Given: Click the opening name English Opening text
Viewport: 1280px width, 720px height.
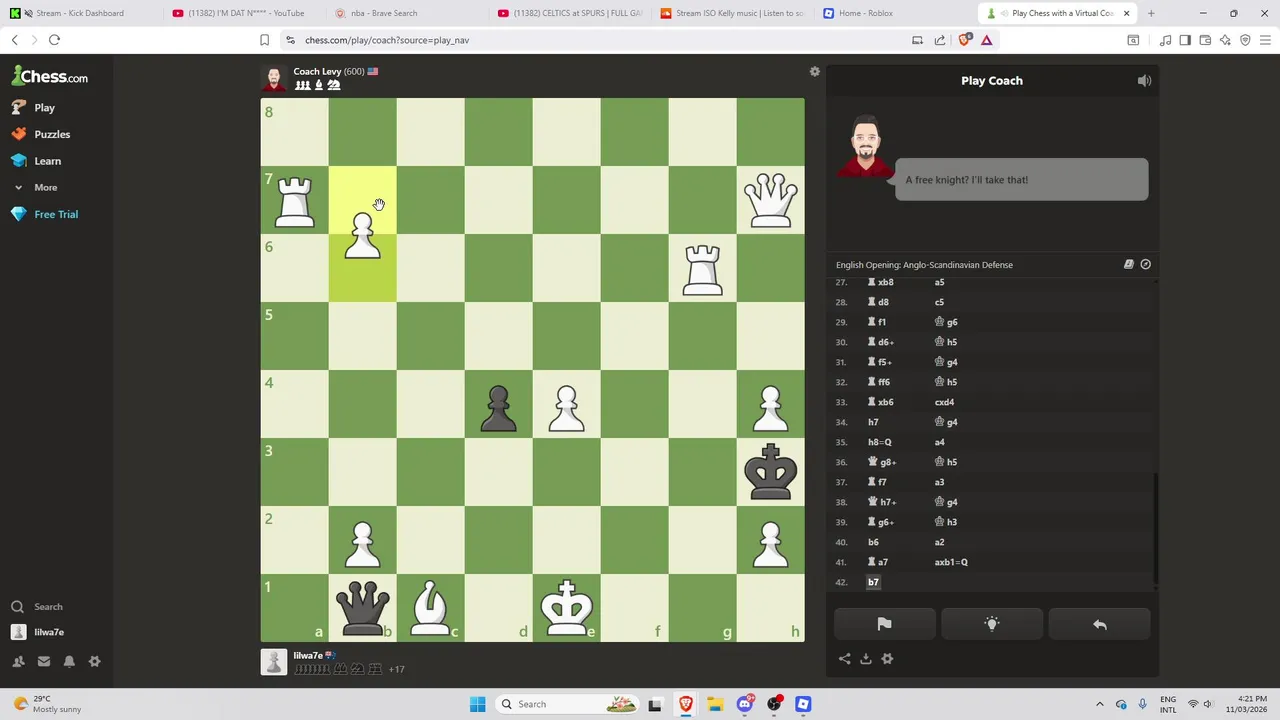Looking at the screenshot, I should point(924,265).
